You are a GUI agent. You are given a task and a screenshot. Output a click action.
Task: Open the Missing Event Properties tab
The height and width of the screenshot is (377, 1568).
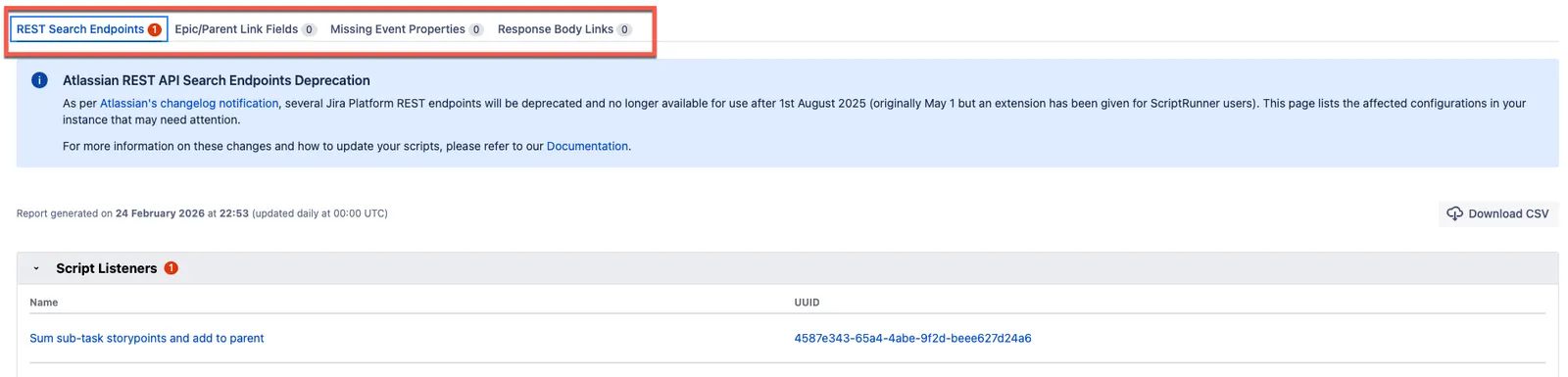(x=406, y=29)
